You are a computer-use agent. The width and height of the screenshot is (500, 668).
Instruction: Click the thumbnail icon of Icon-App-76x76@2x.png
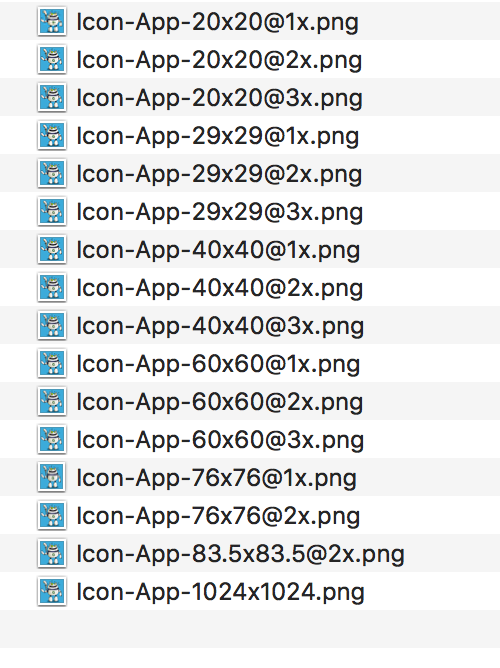(x=52, y=515)
